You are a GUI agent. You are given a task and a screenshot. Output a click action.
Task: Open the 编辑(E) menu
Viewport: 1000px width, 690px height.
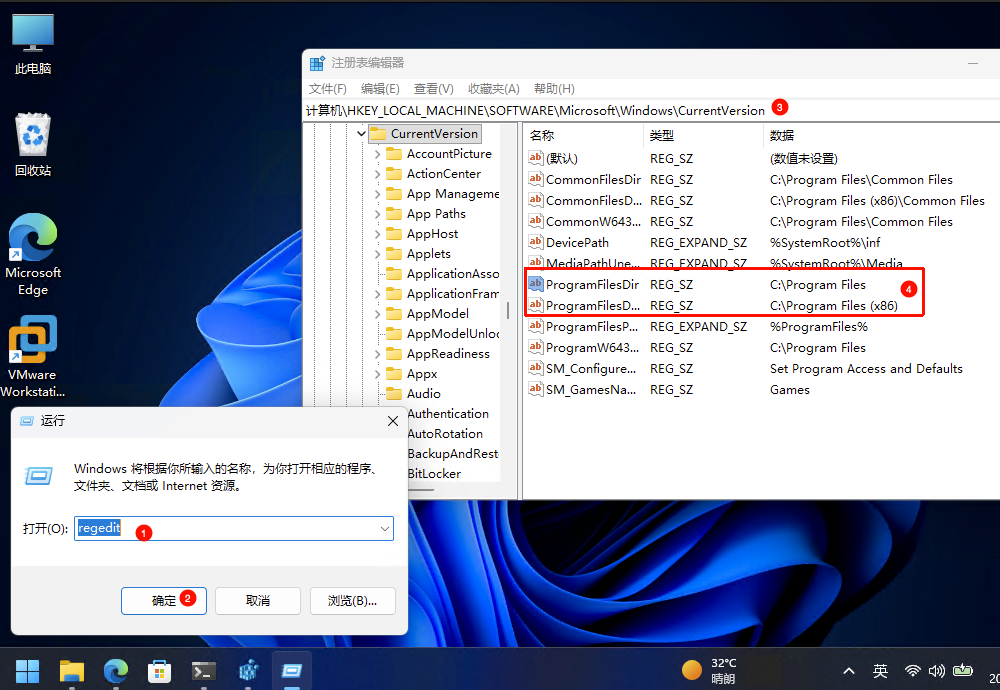click(x=380, y=89)
